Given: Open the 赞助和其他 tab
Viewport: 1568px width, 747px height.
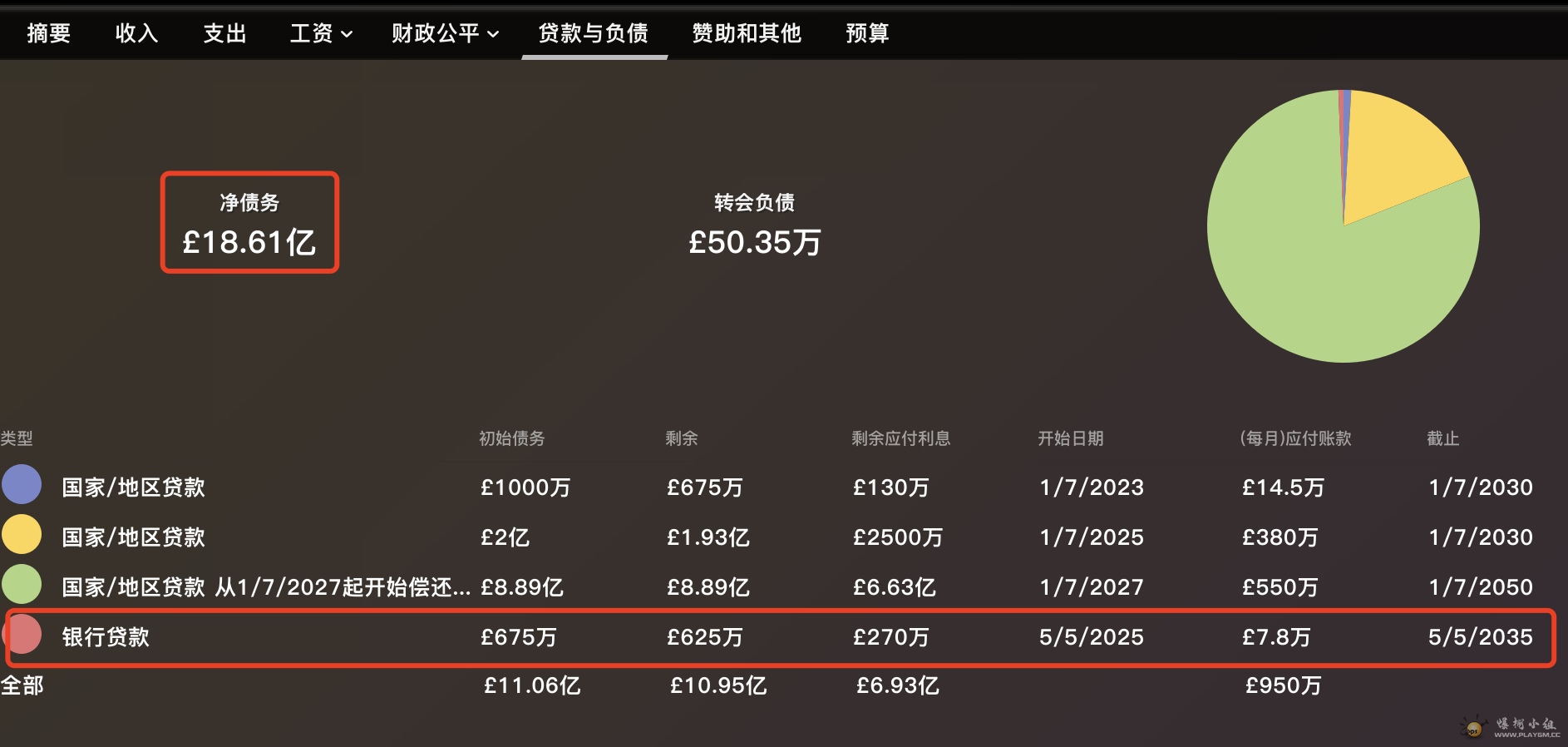Looking at the screenshot, I should (x=747, y=33).
